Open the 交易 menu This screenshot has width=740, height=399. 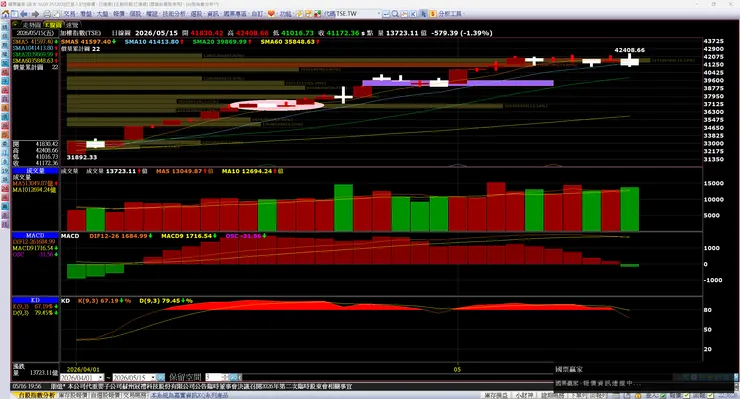point(69,14)
